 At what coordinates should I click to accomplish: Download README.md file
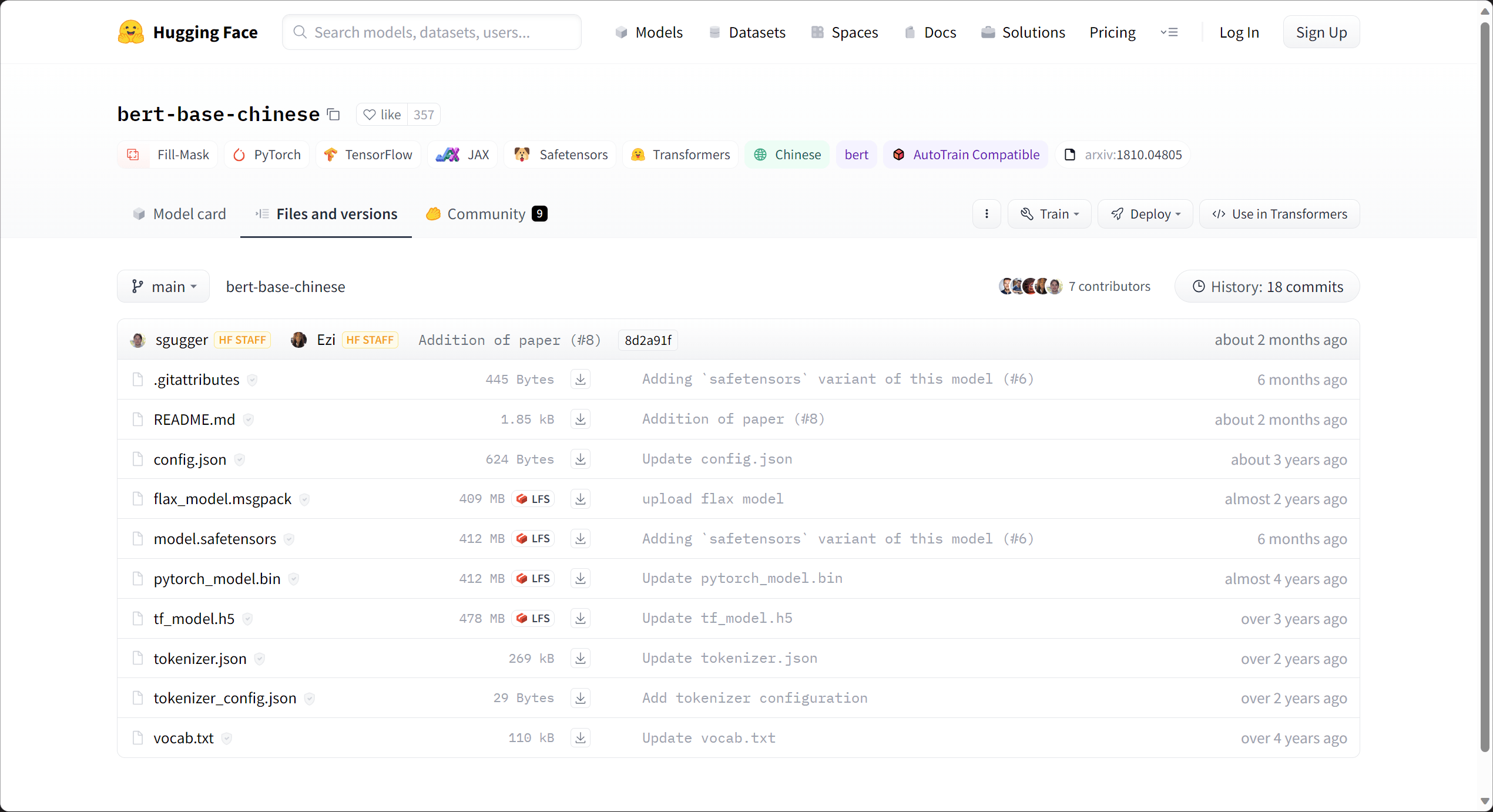581,420
